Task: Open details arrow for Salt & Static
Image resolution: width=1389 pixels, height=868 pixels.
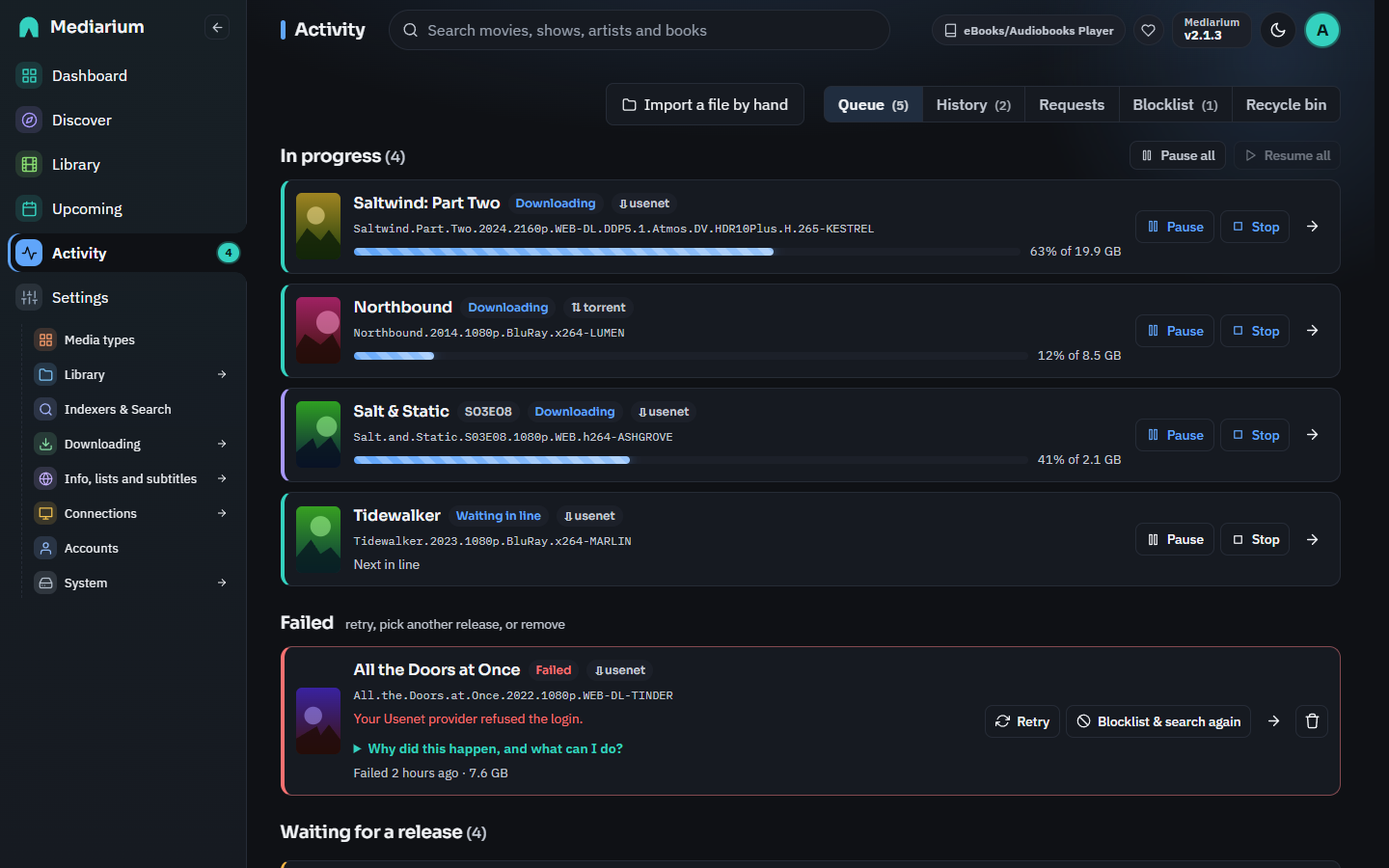Action: tap(1312, 435)
